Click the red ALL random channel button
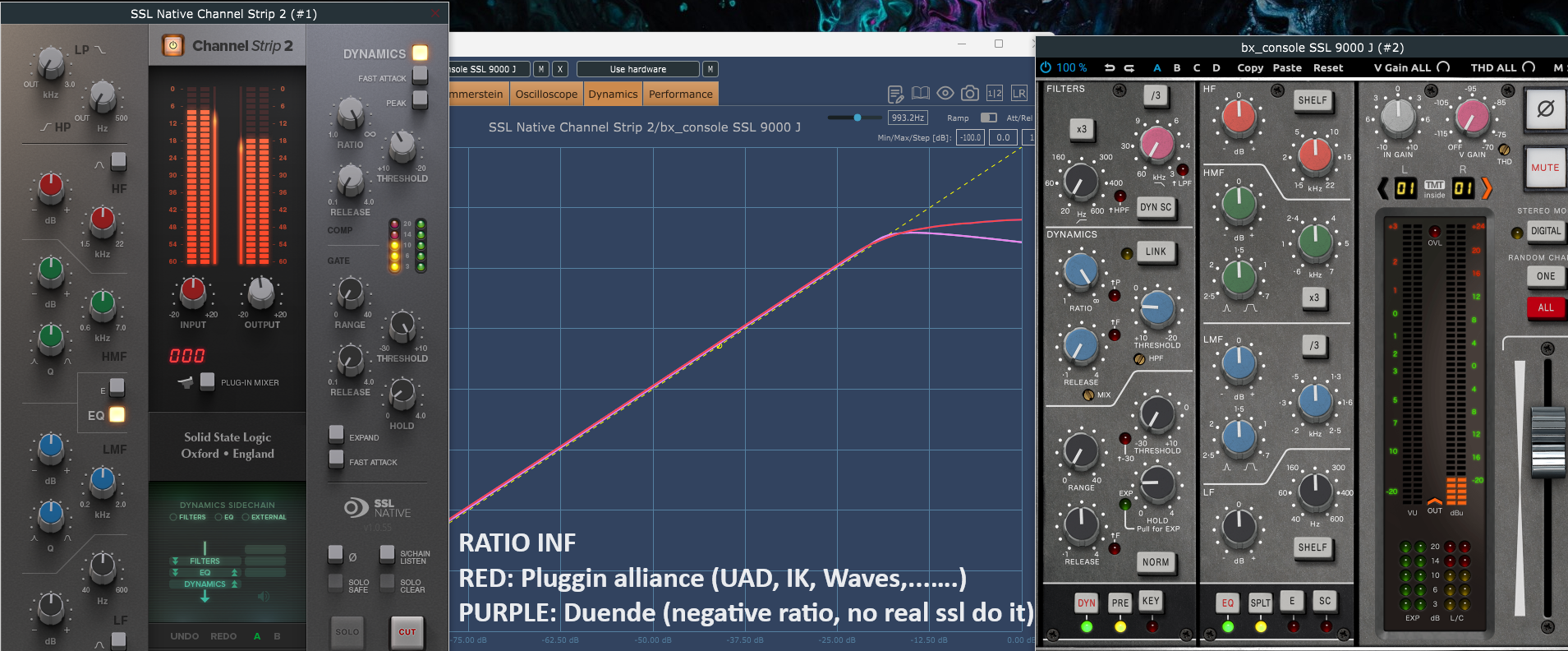The width and height of the screenshot is (1568, 651). pyautogui.click(x=1546, y=307)
